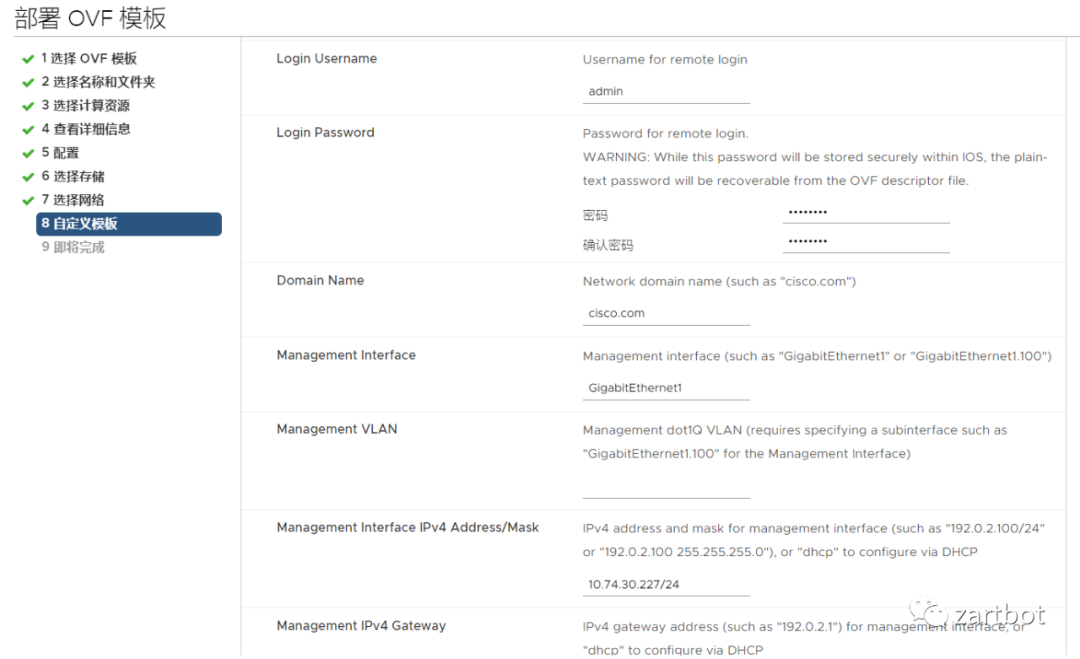Go to step 6 选择存储
The width and height of the screenshot is (1080, 659).
coord(73,176)
